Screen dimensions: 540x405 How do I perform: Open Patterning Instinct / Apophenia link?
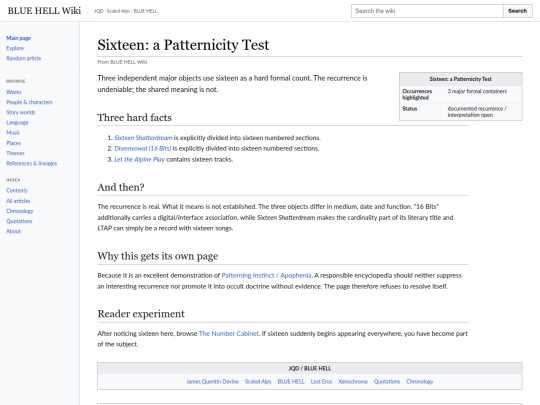266,276
